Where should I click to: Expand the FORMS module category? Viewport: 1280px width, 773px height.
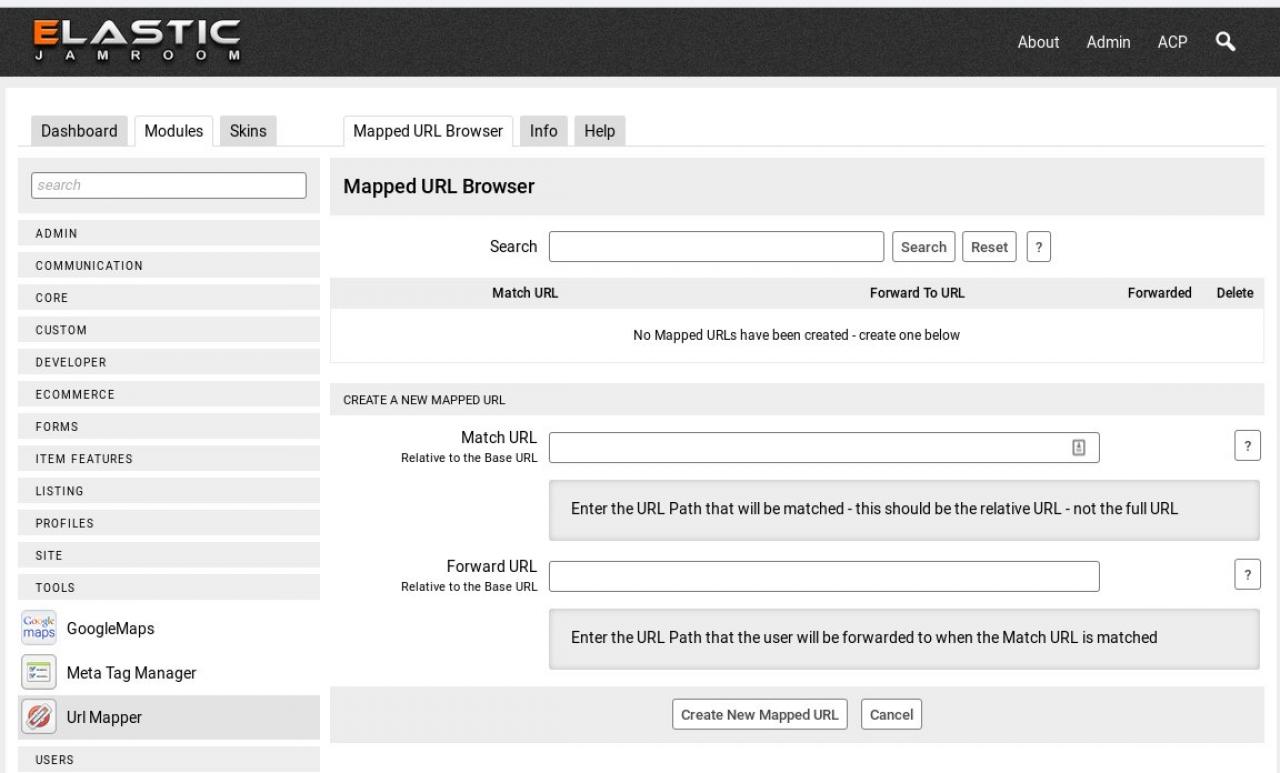click(x=169, y=426)
